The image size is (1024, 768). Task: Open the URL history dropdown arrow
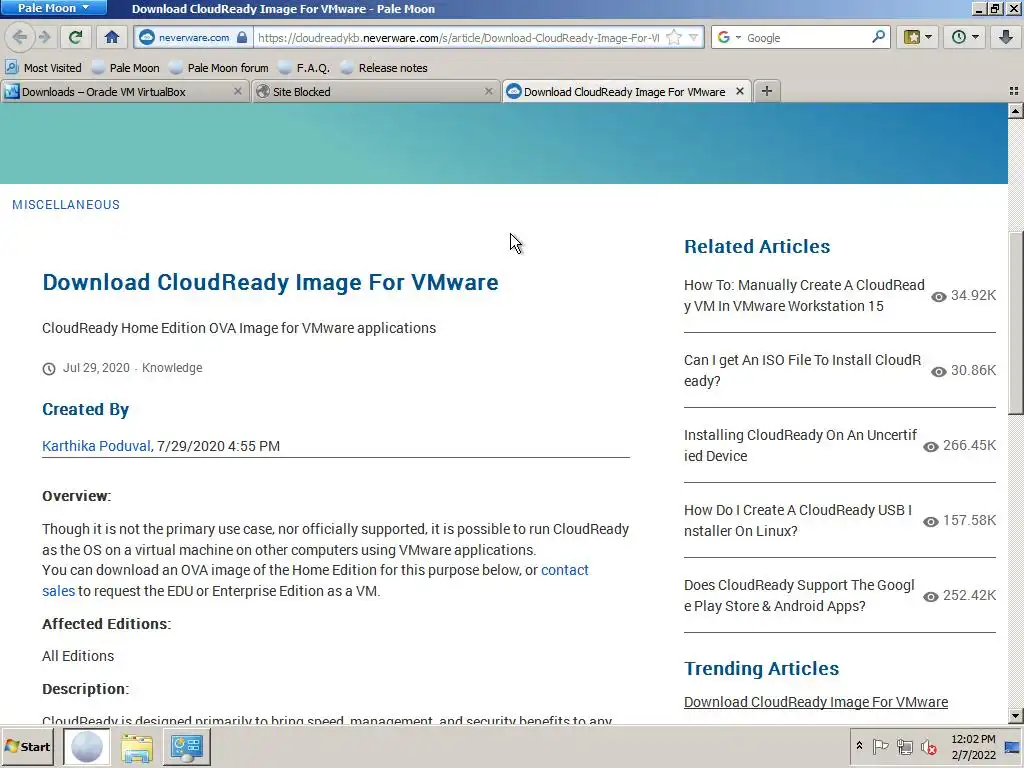coord(694,37)
